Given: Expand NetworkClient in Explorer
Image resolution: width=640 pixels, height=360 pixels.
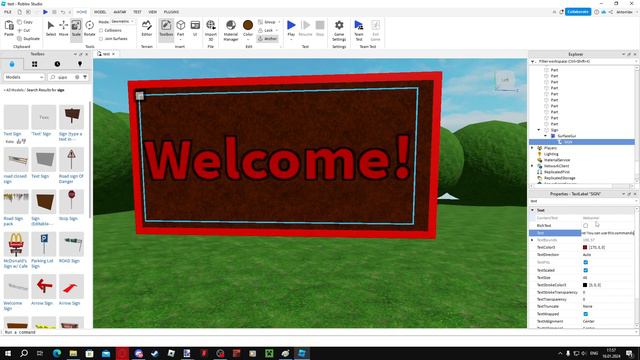Looking at the screenshot, I should click(532, 166).
